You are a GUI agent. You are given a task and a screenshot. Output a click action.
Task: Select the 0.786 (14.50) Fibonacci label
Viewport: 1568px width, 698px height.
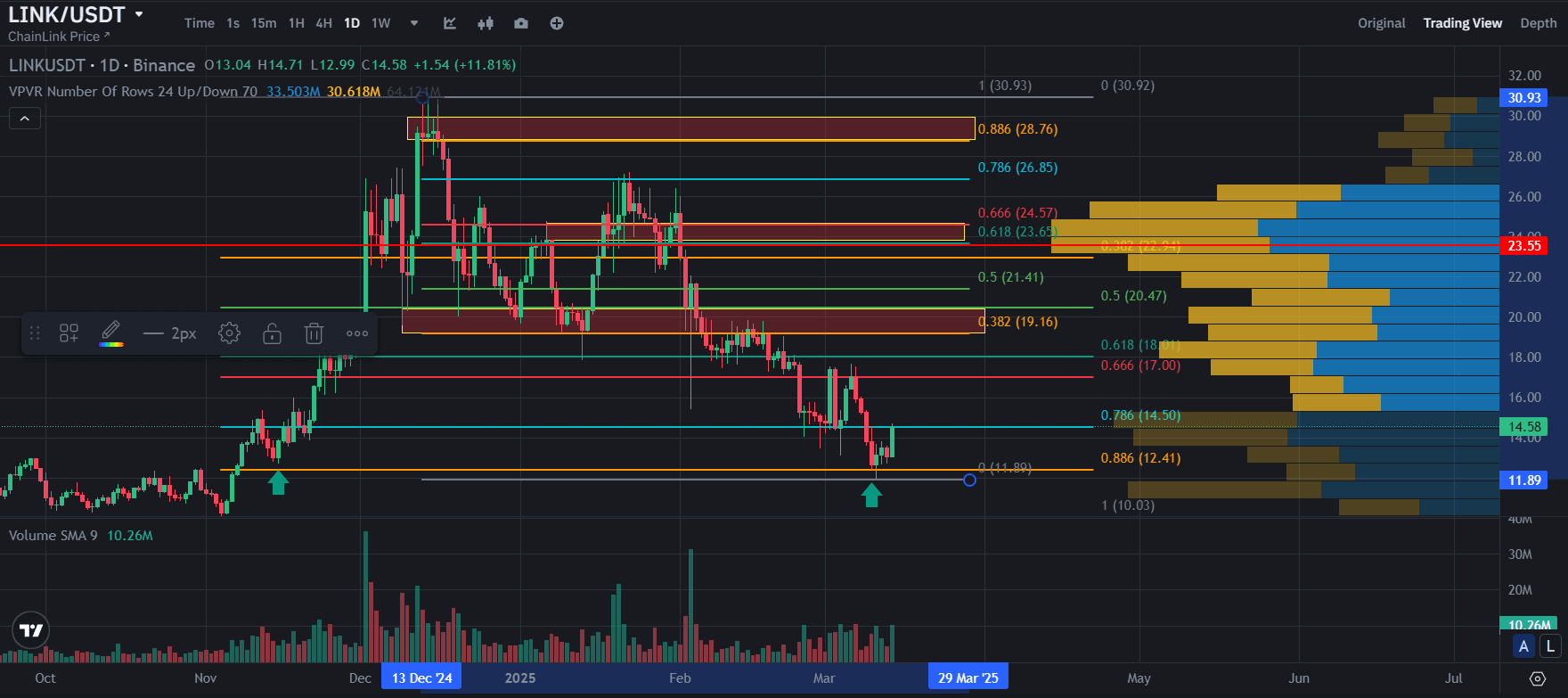click(1140, 415)
